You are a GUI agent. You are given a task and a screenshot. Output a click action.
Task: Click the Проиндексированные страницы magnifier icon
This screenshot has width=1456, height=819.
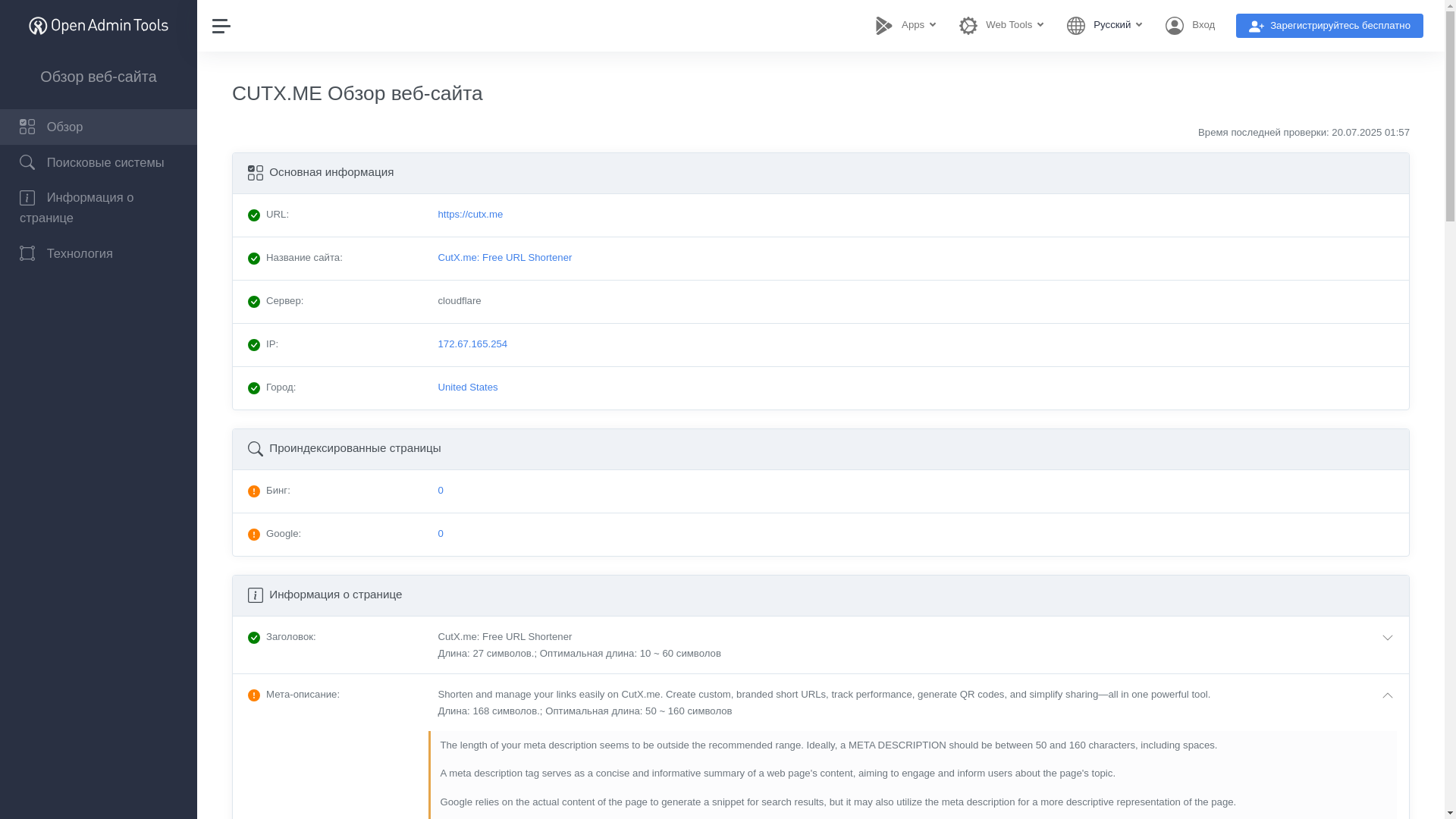pyautogui.click(x=256, y=449)
